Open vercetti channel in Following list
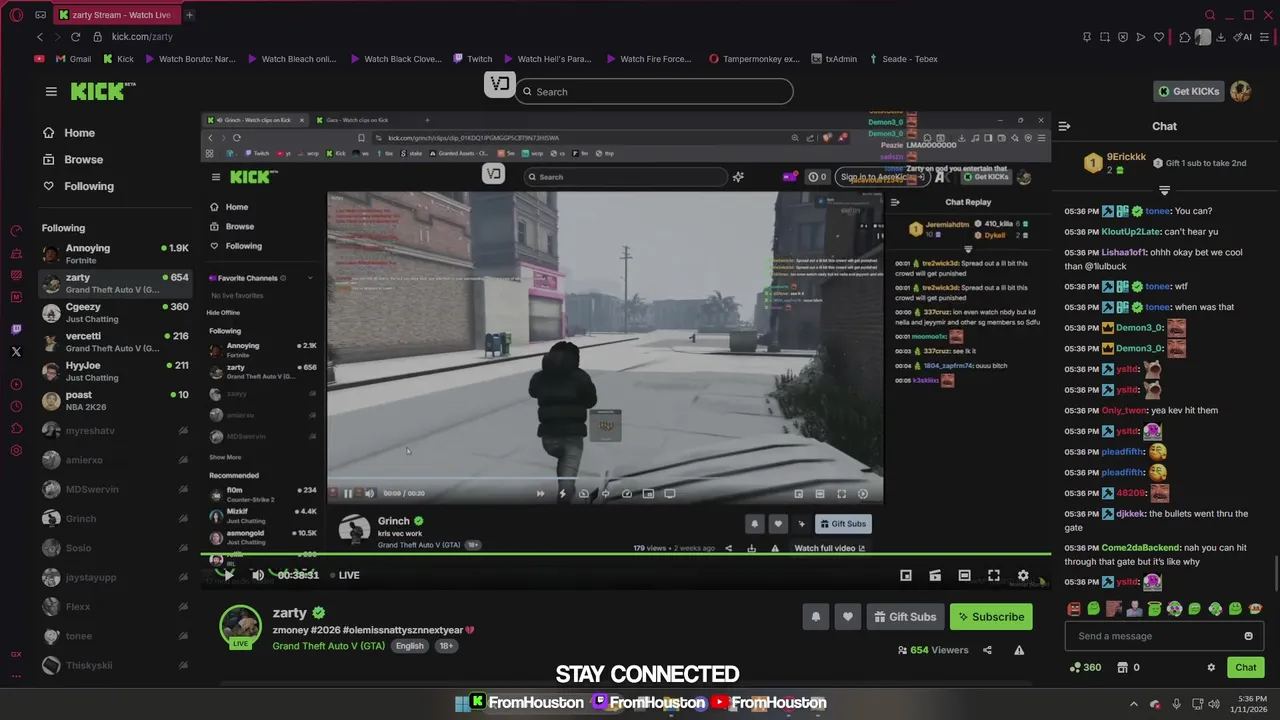Viewport: 1280px width, 720px height. tap(115, 342)
